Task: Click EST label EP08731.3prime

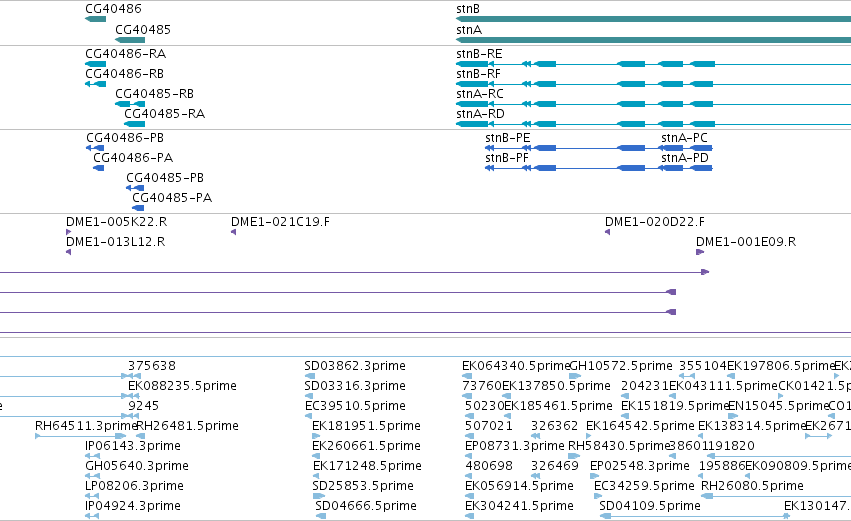Action: (515, 446)
